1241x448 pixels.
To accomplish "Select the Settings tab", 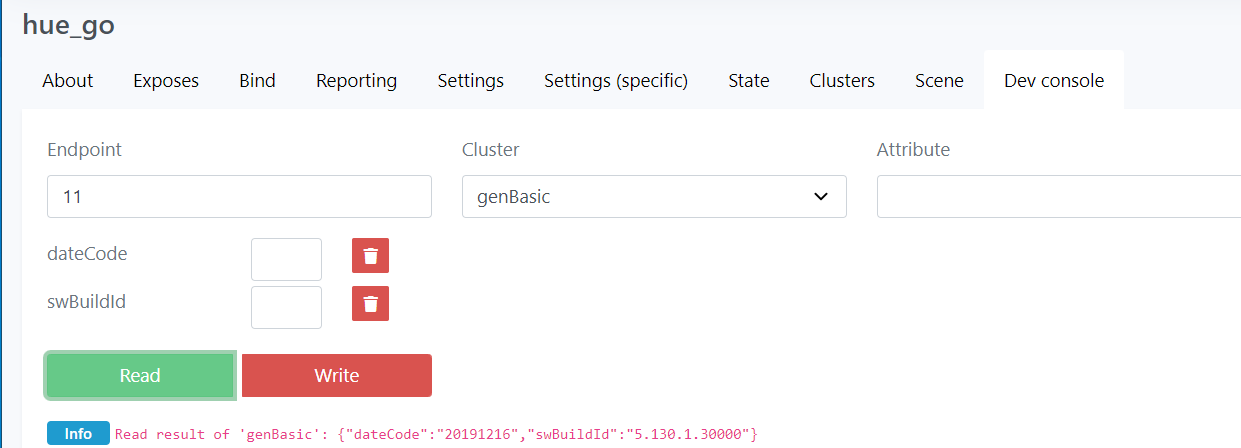I will [470, 81].
